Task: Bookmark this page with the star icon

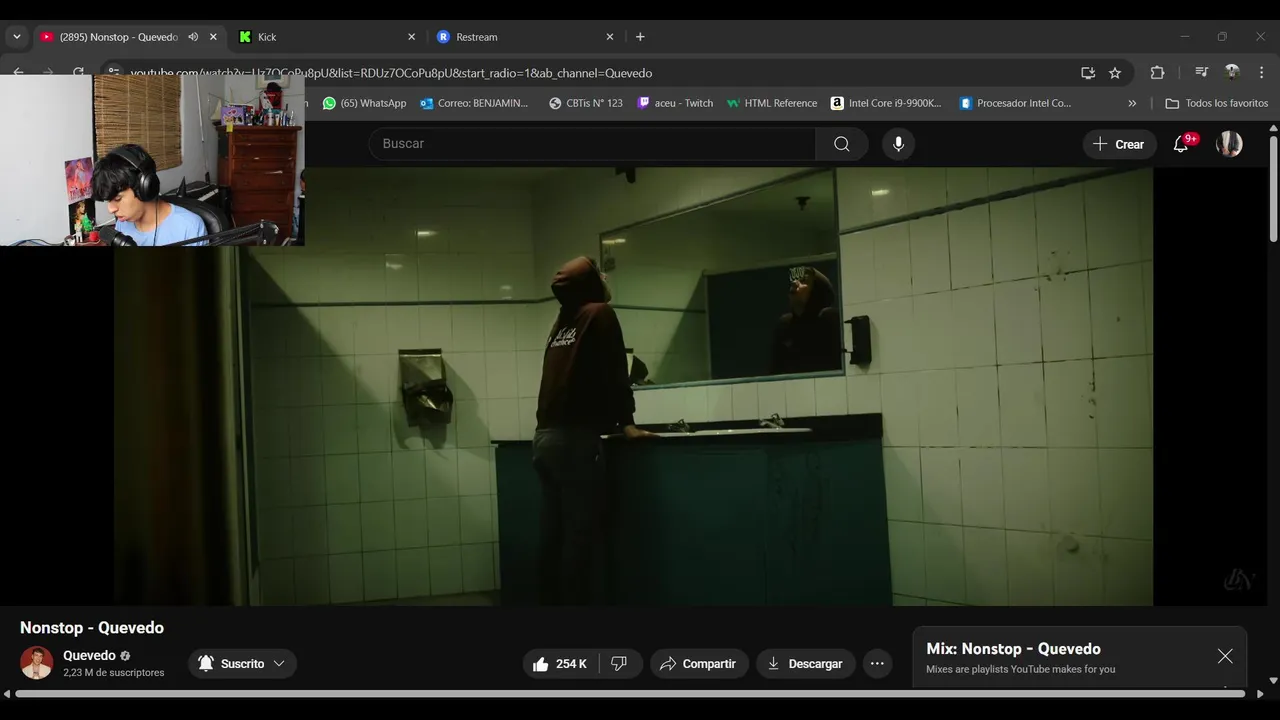Action: [1115, 73]
